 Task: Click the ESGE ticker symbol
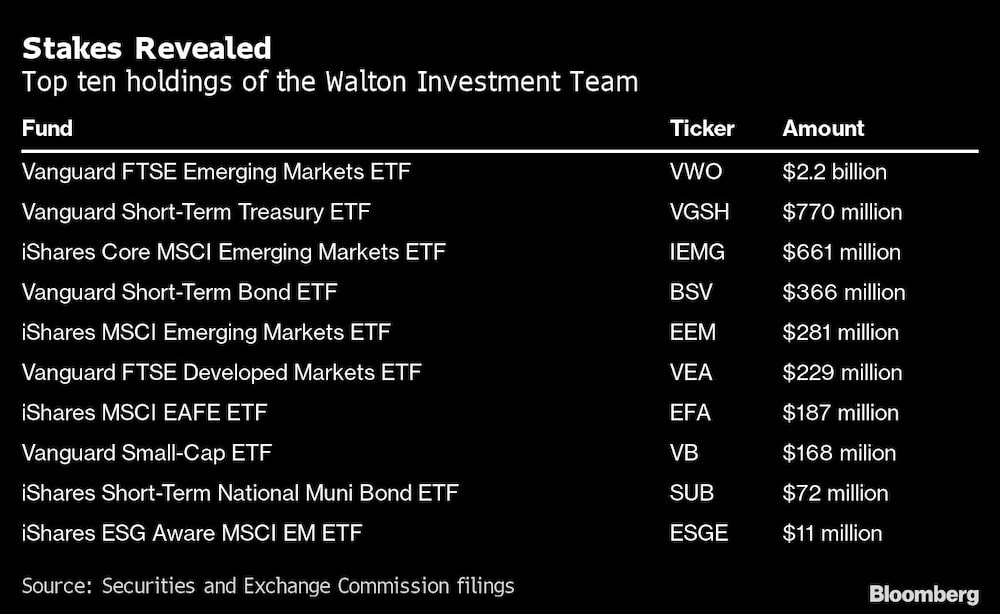(x=697, y=533)
